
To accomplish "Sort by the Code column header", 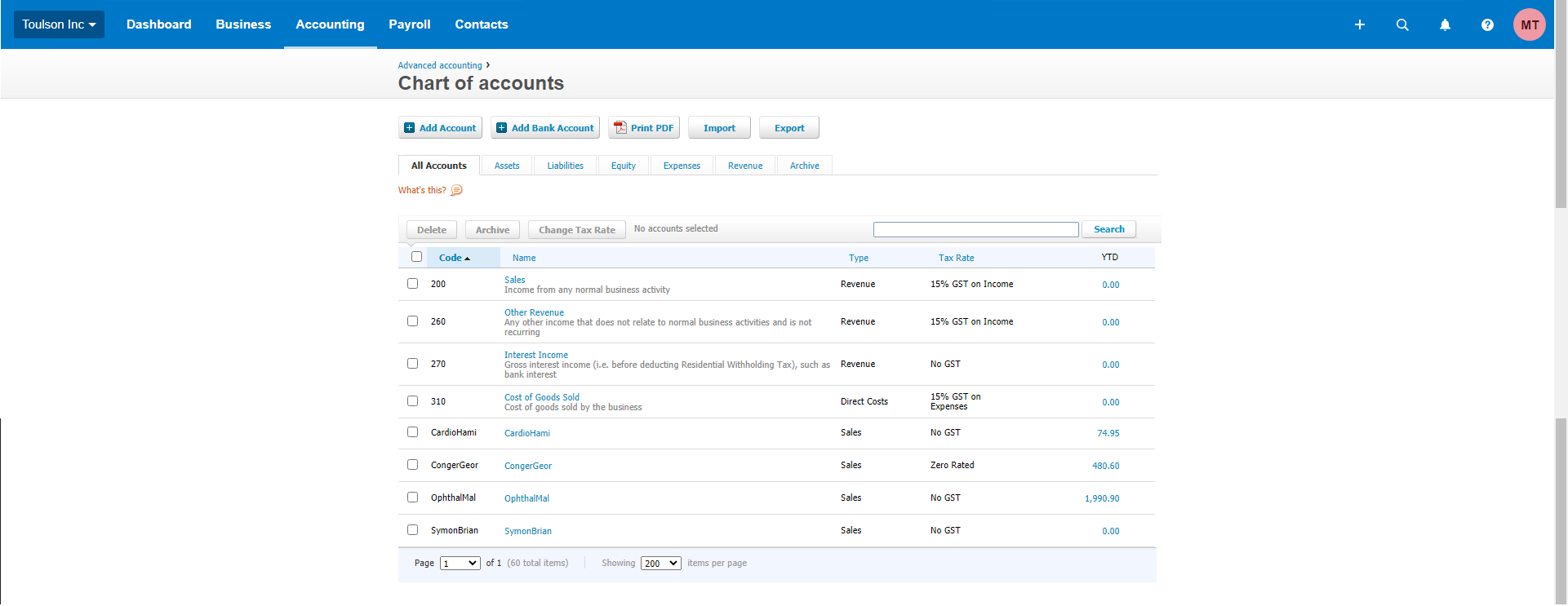I will (x=454, y=258).
